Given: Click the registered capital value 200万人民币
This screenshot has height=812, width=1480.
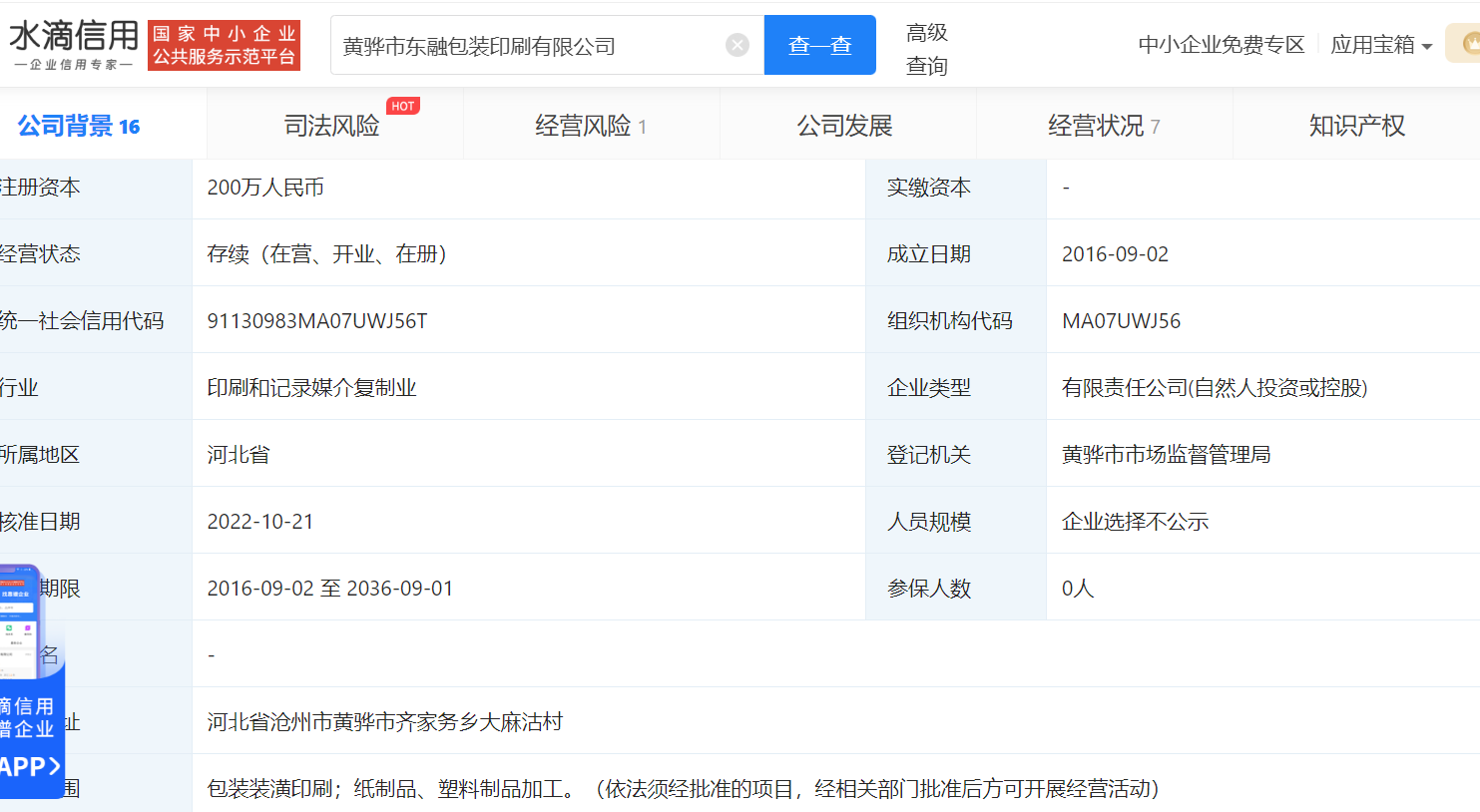Looking at the screenshot, I should pyautogui.click(x=265, y=188).
